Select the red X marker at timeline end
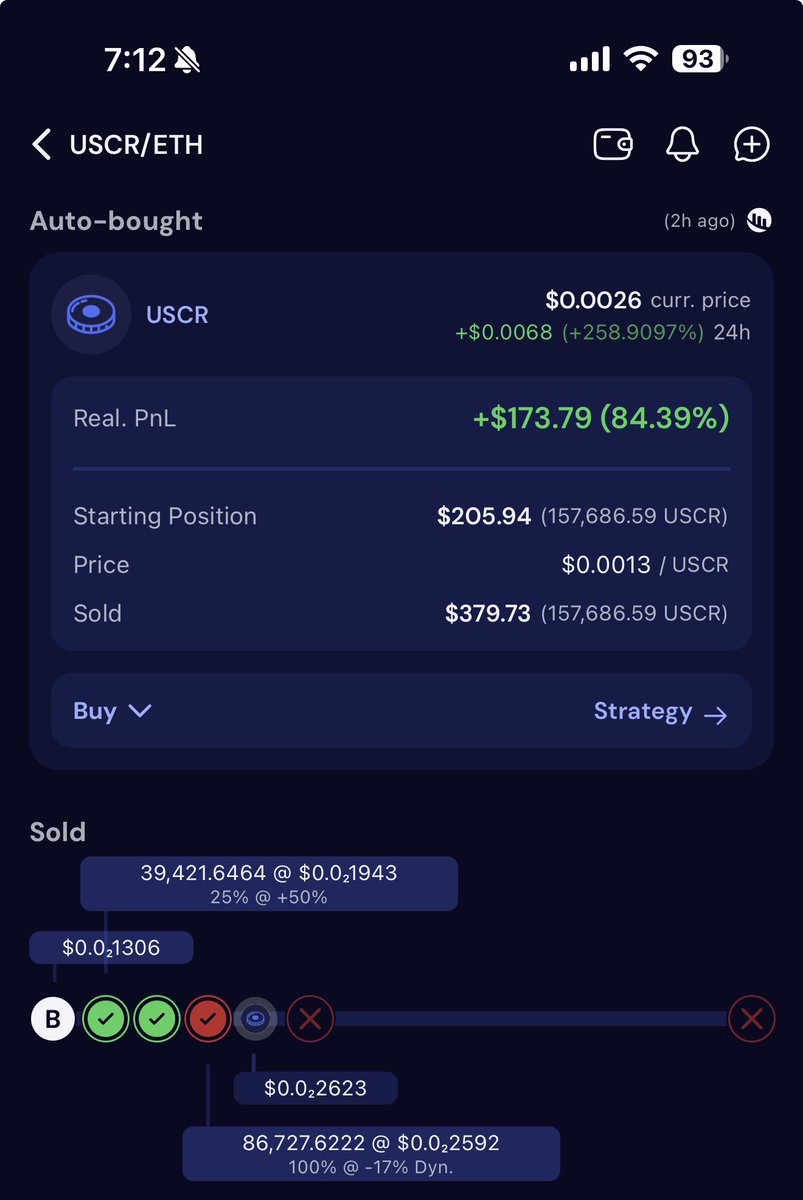The image size is (803, 1200). (751, 1020)
